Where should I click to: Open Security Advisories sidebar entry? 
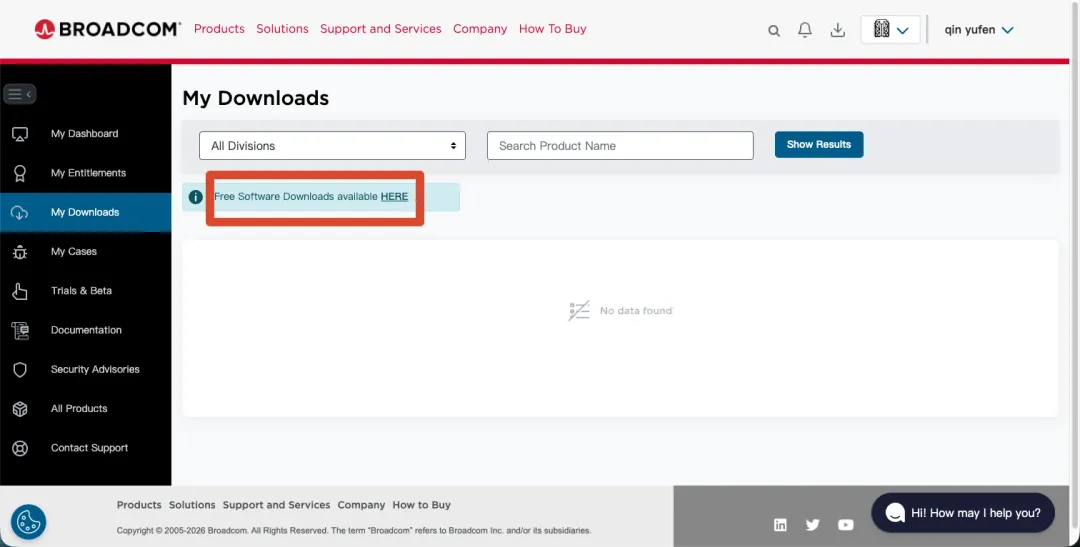pos(85,369)
